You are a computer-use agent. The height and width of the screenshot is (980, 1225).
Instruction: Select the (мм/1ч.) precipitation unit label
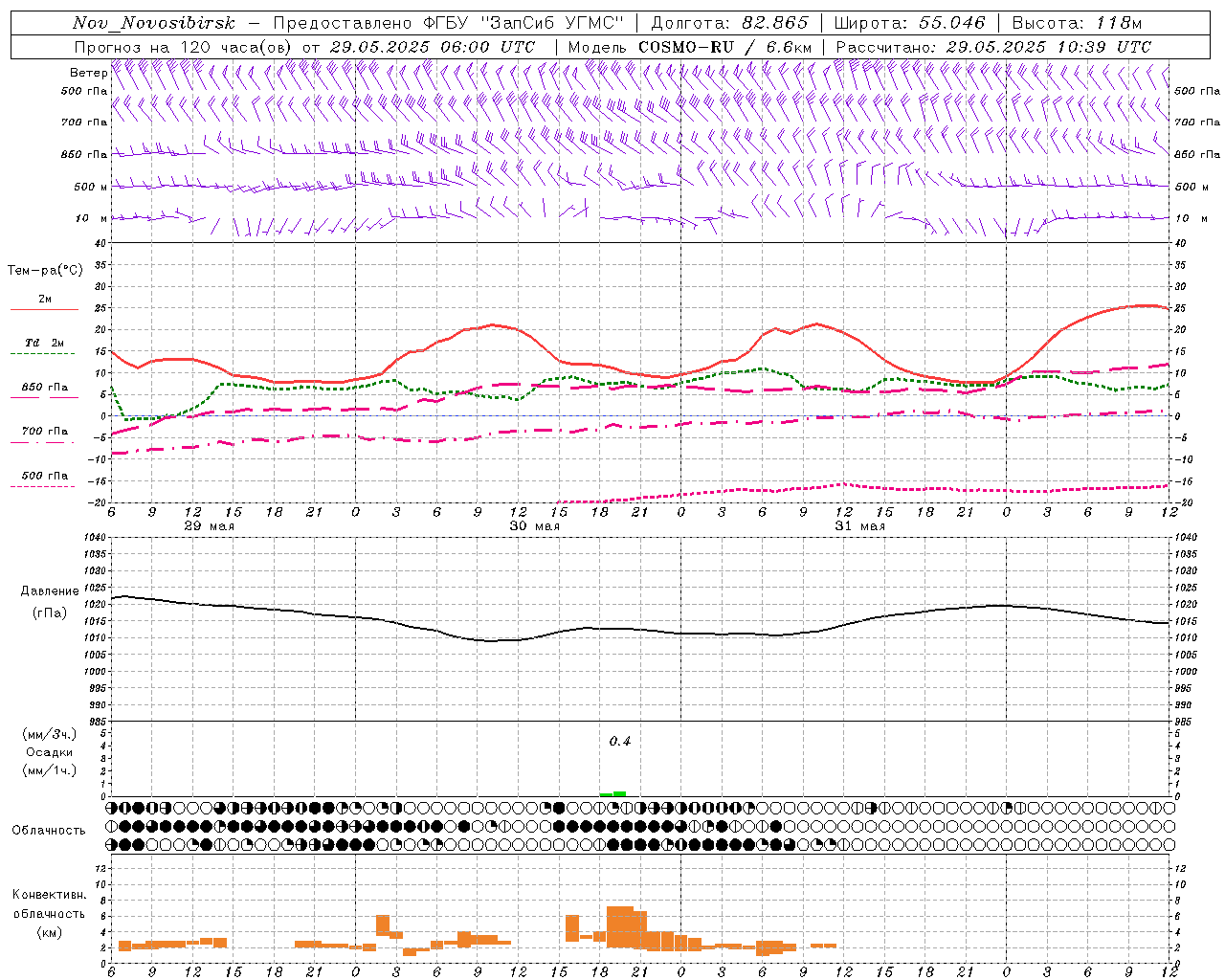(49, 770)
